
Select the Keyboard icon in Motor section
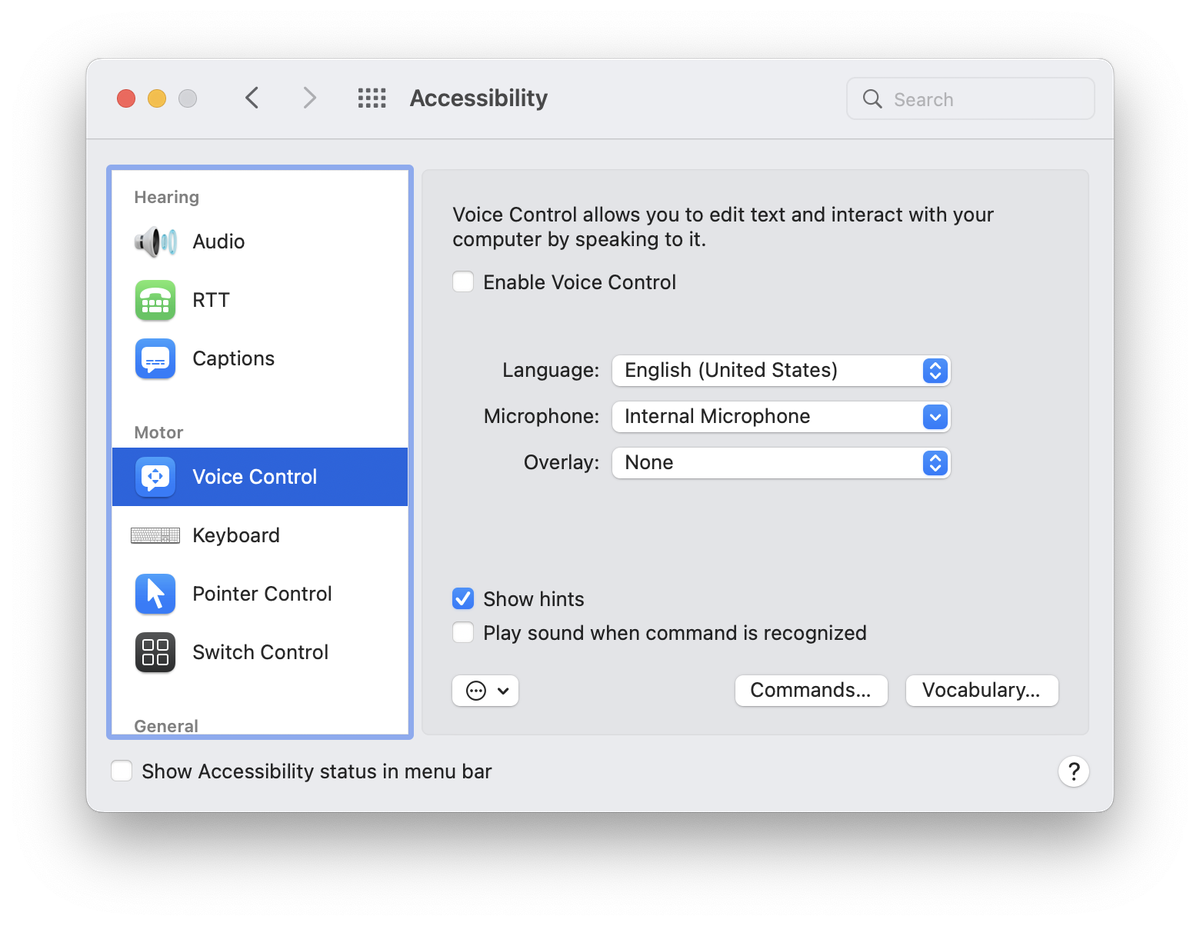click(155, 536)
